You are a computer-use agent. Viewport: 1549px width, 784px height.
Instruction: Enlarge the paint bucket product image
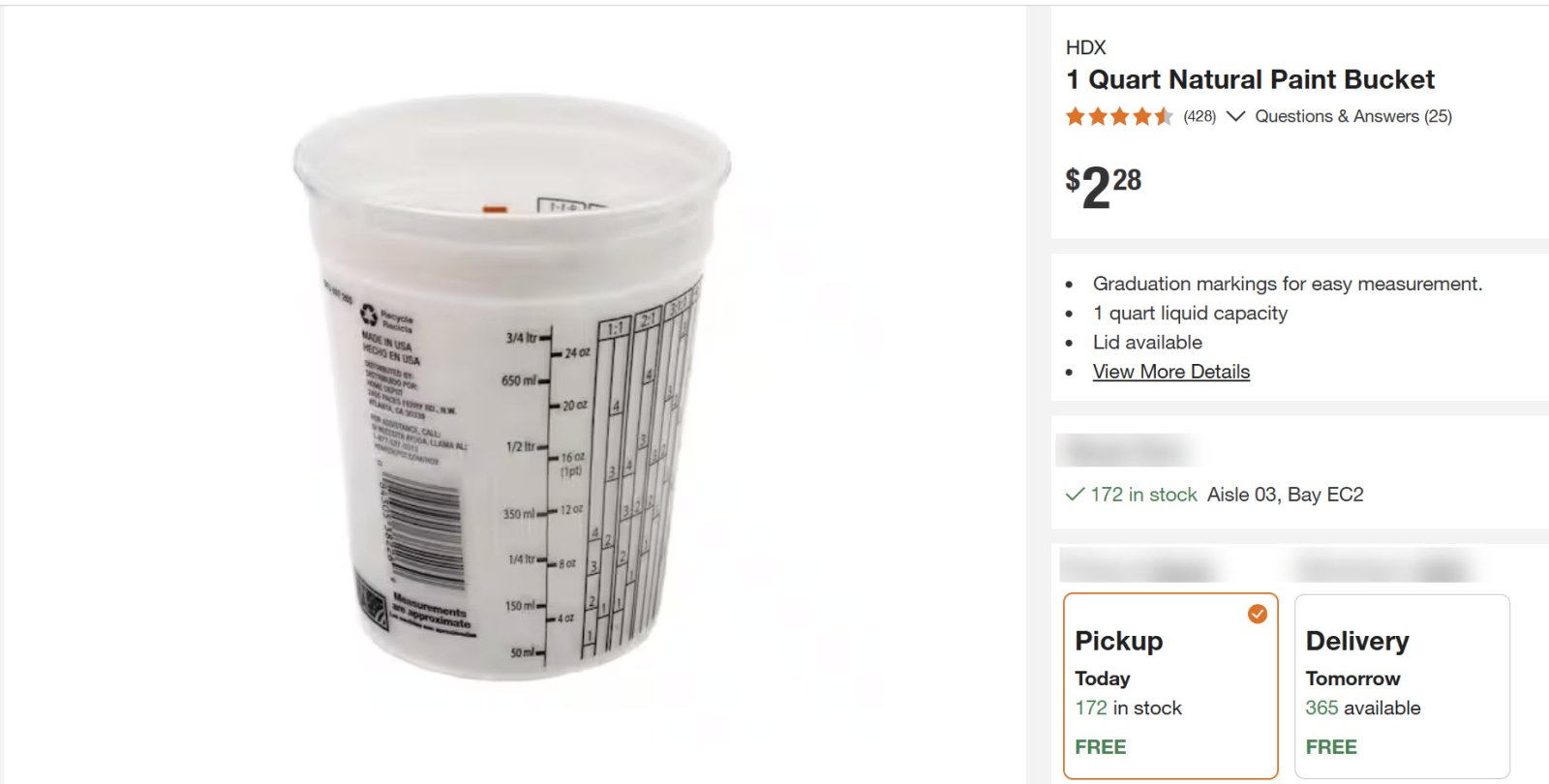(x=512, y=387)
